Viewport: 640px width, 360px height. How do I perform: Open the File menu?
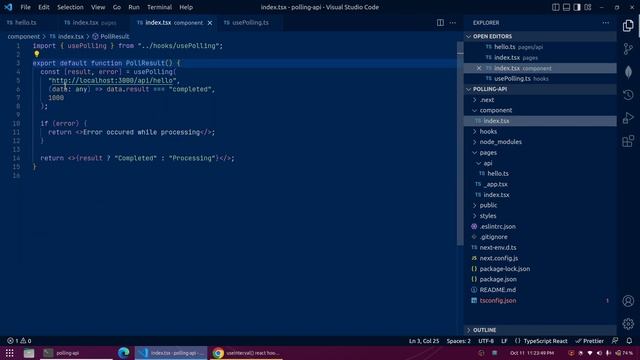click(x=25, y=7)
